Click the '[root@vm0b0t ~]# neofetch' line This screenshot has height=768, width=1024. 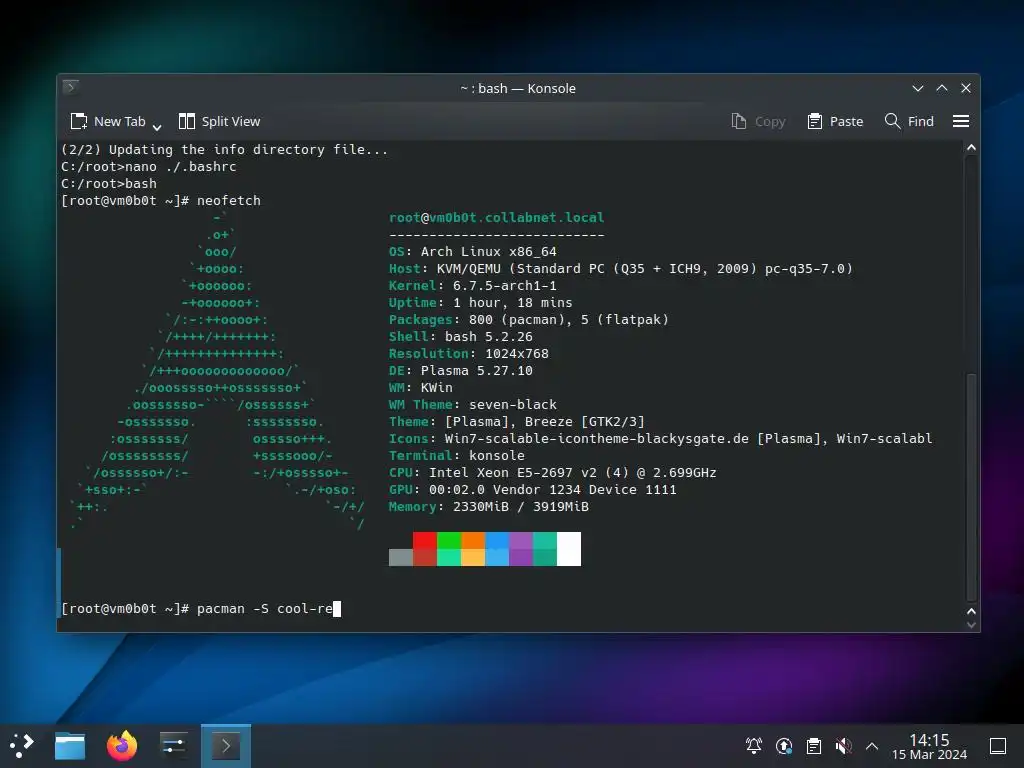[161, 200]
